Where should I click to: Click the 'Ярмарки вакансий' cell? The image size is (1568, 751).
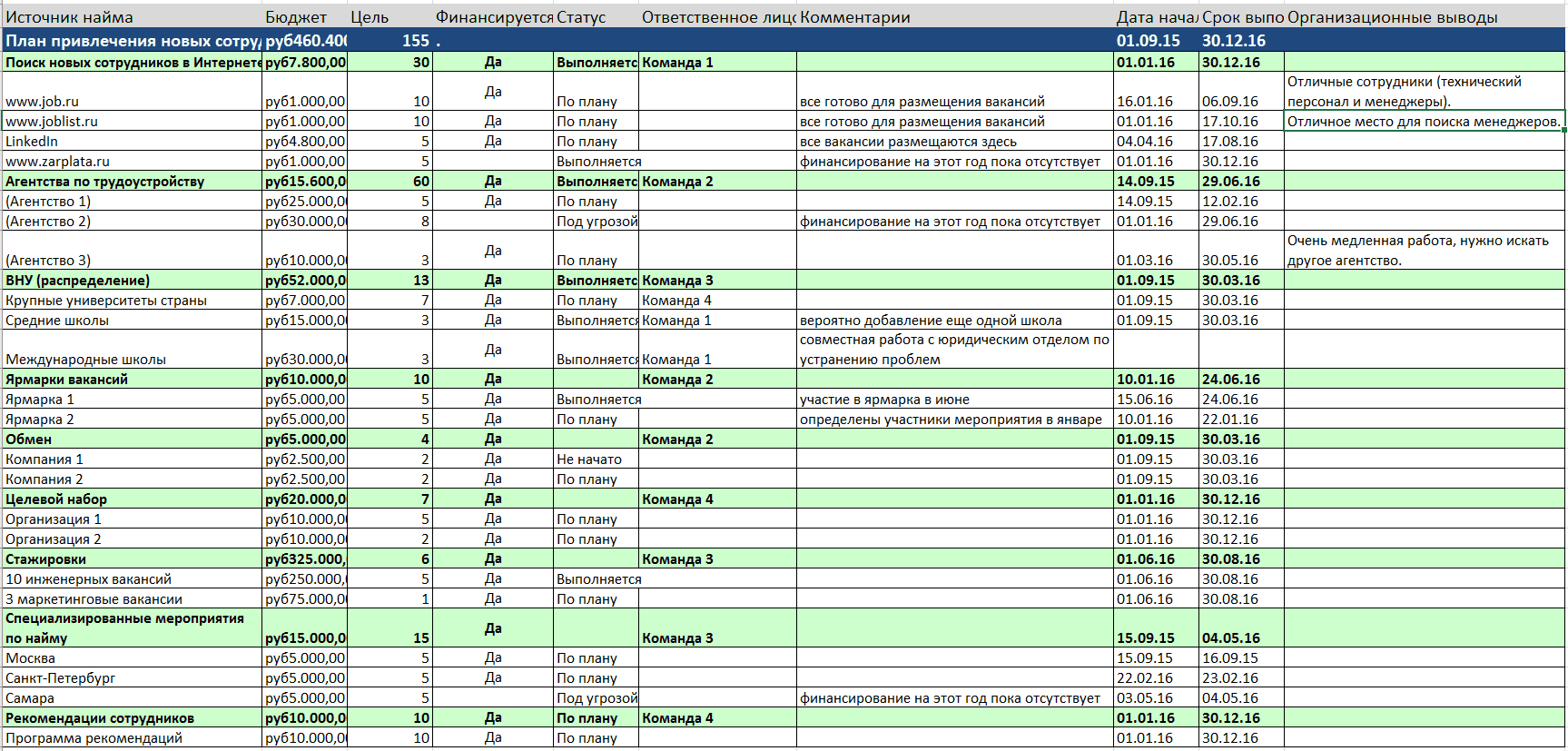pos(132,379)
